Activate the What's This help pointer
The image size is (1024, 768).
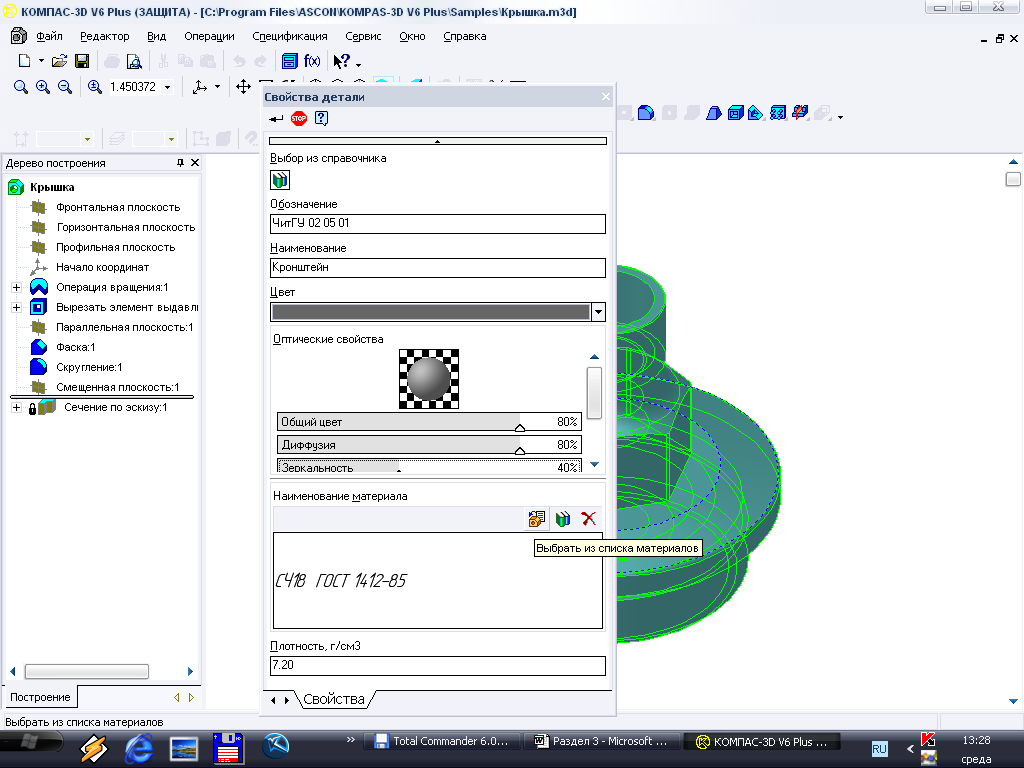point(342,61)
